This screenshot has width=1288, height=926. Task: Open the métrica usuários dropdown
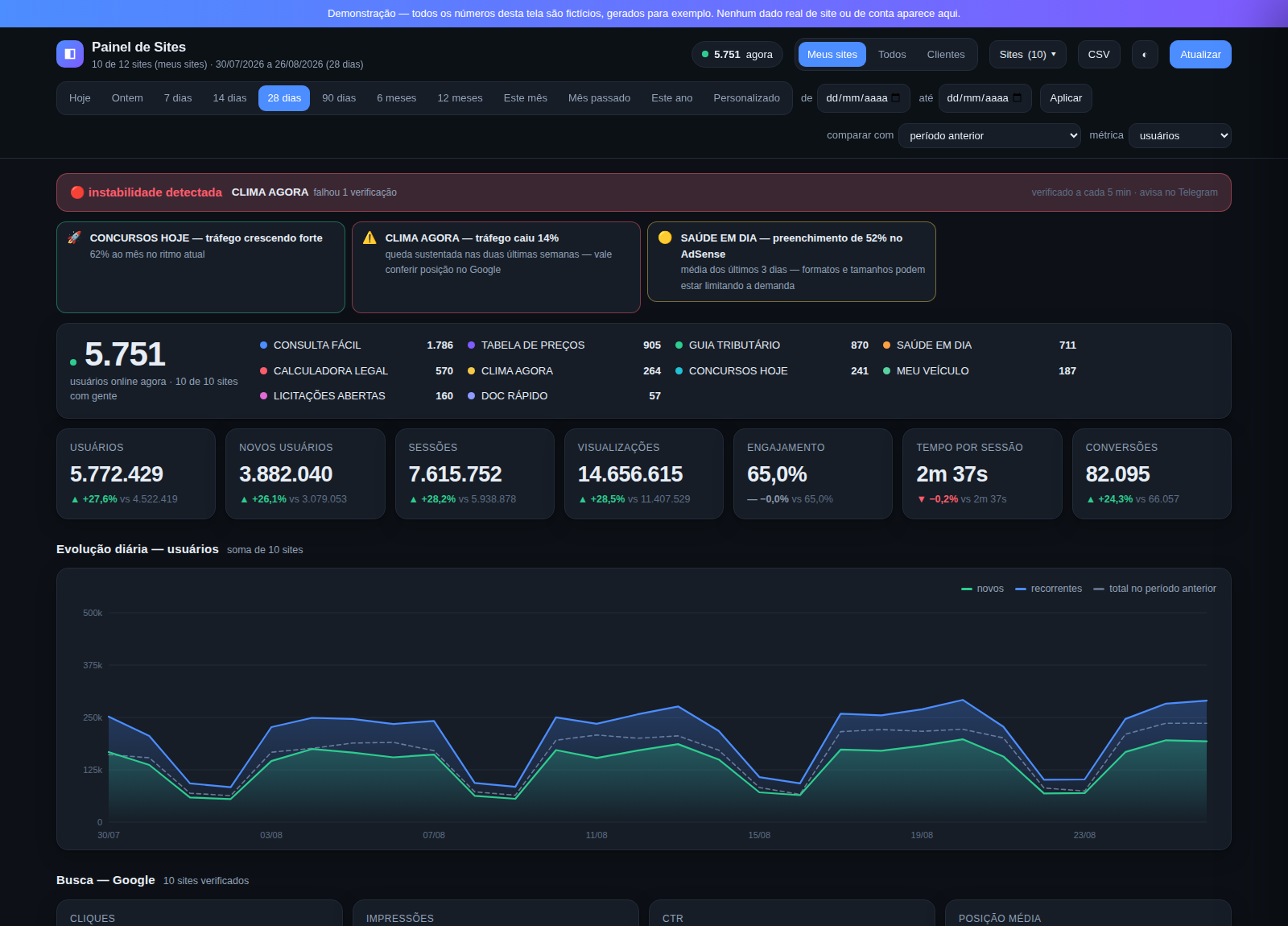[1180, 136]
